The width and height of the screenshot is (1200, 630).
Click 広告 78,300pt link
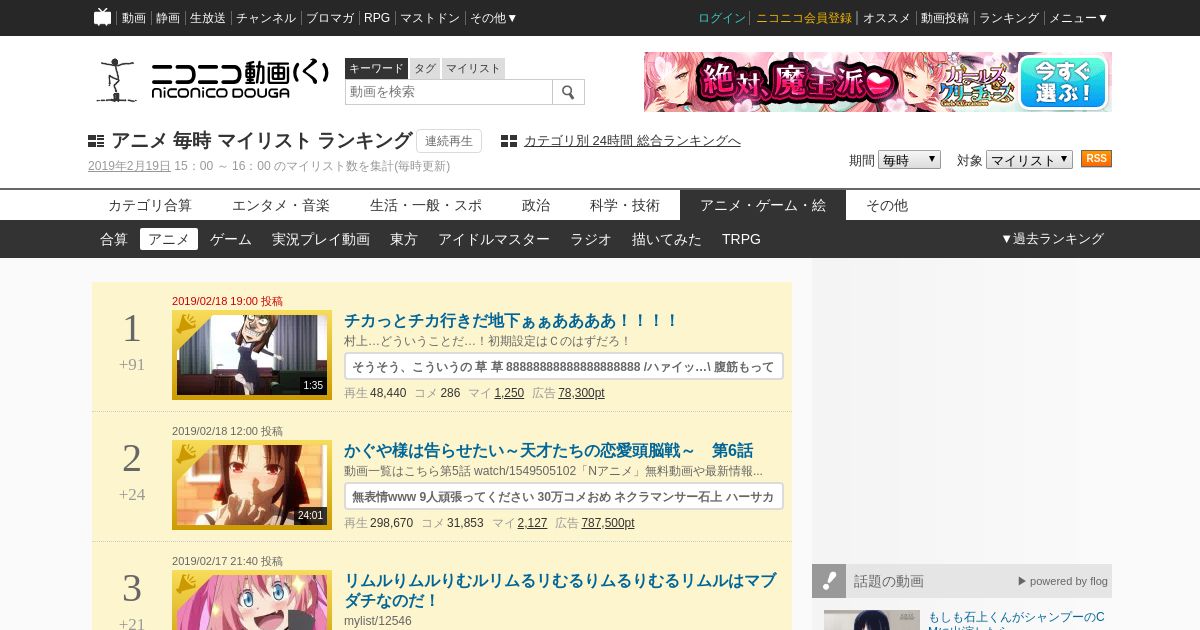581,393
